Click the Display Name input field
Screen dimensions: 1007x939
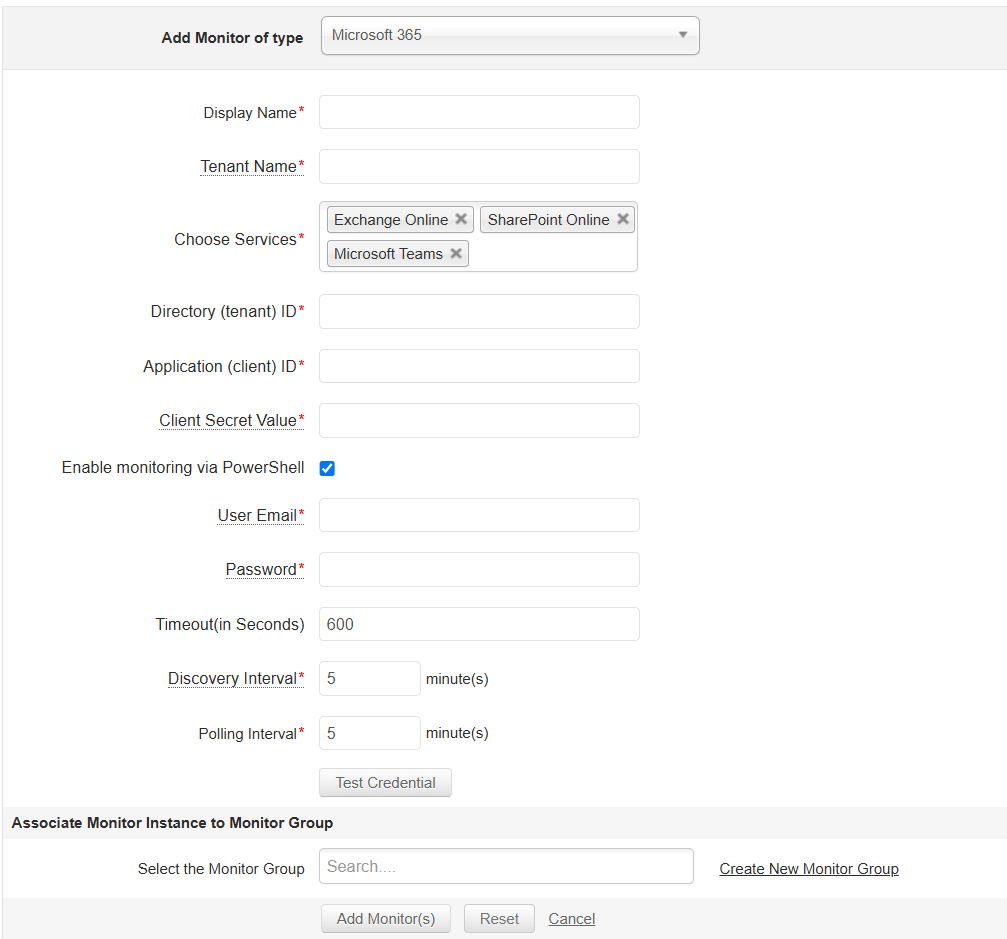479,112
